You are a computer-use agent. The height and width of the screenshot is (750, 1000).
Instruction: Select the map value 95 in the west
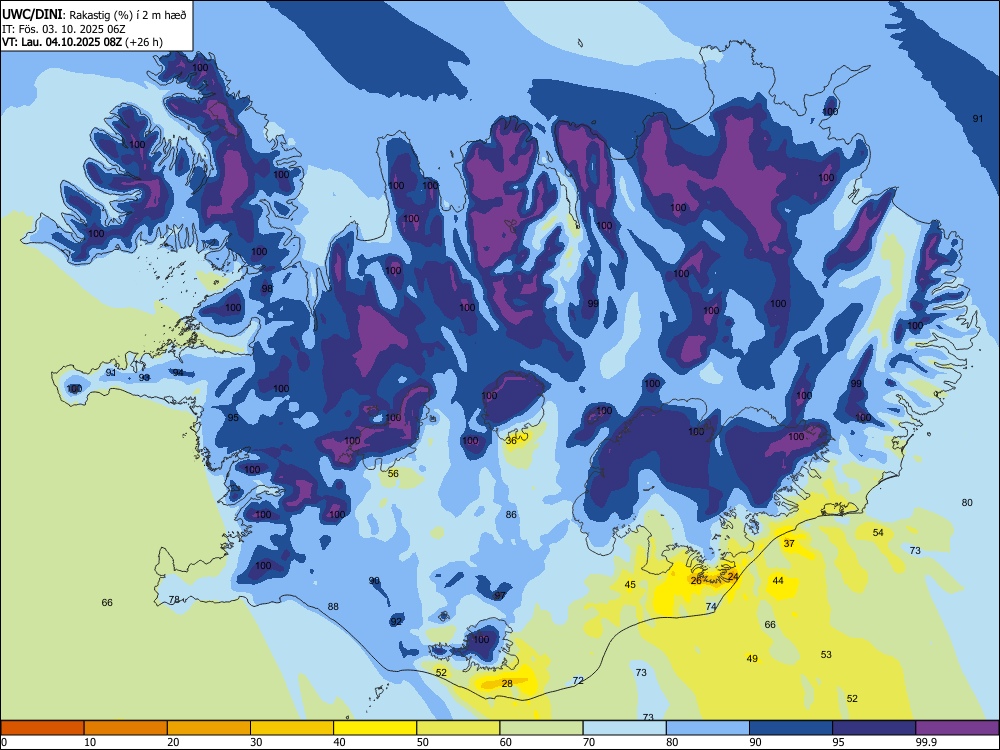(x=233, y=418)
